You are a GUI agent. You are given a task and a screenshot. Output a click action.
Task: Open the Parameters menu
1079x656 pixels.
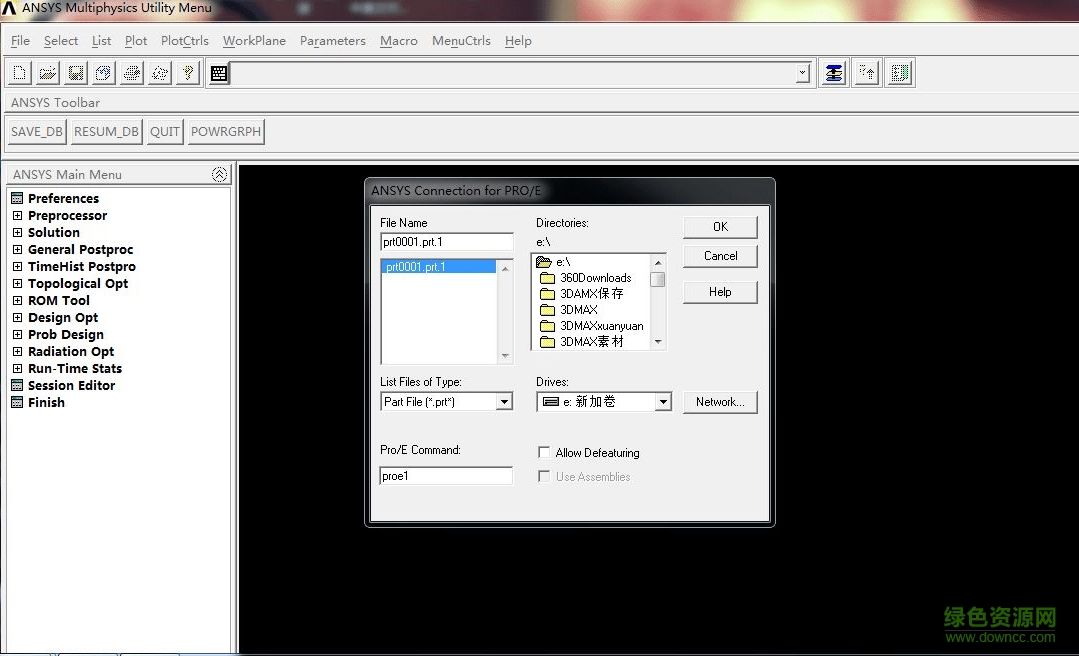pos(332,41)
